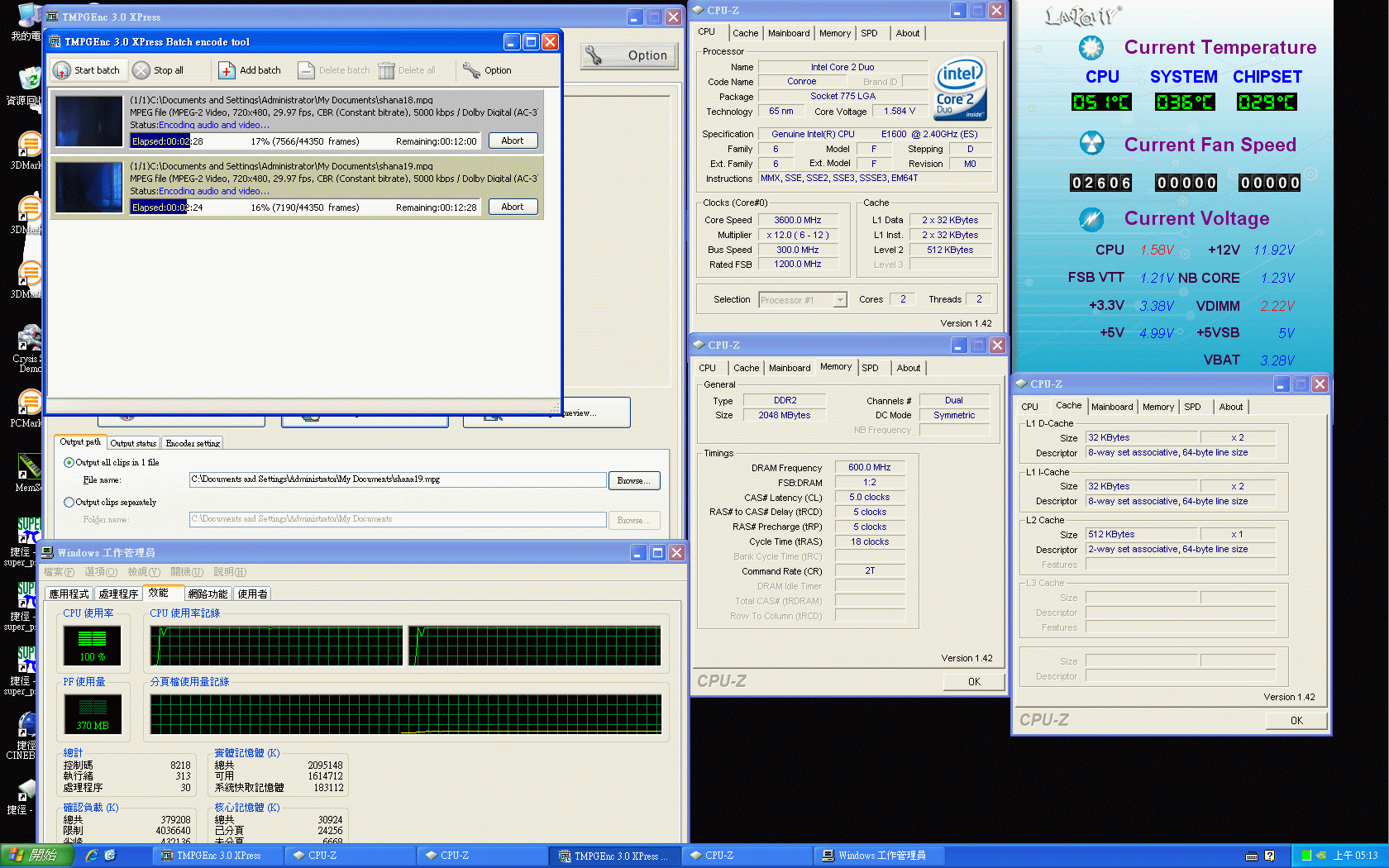Open Memory tab in the Cache CPU-Z window
Viewport: 1389px width, 868px height.
[1157, 407]
